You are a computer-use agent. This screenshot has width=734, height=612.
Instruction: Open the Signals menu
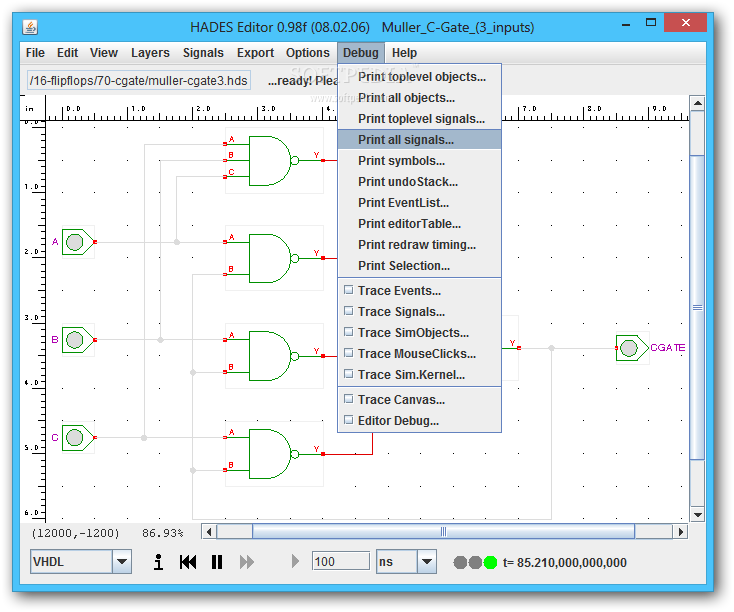(203, 53)
